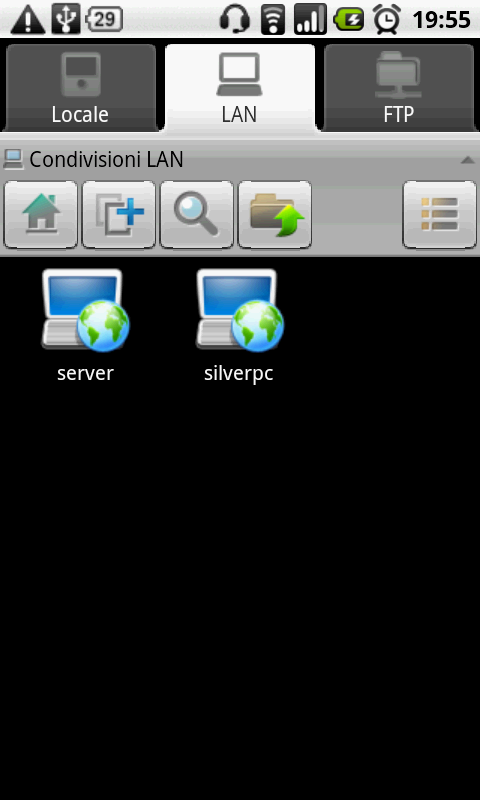The width and height of the screenshot is (480, 800).
Task: Open search with magnifier icon
Action: 197,215
